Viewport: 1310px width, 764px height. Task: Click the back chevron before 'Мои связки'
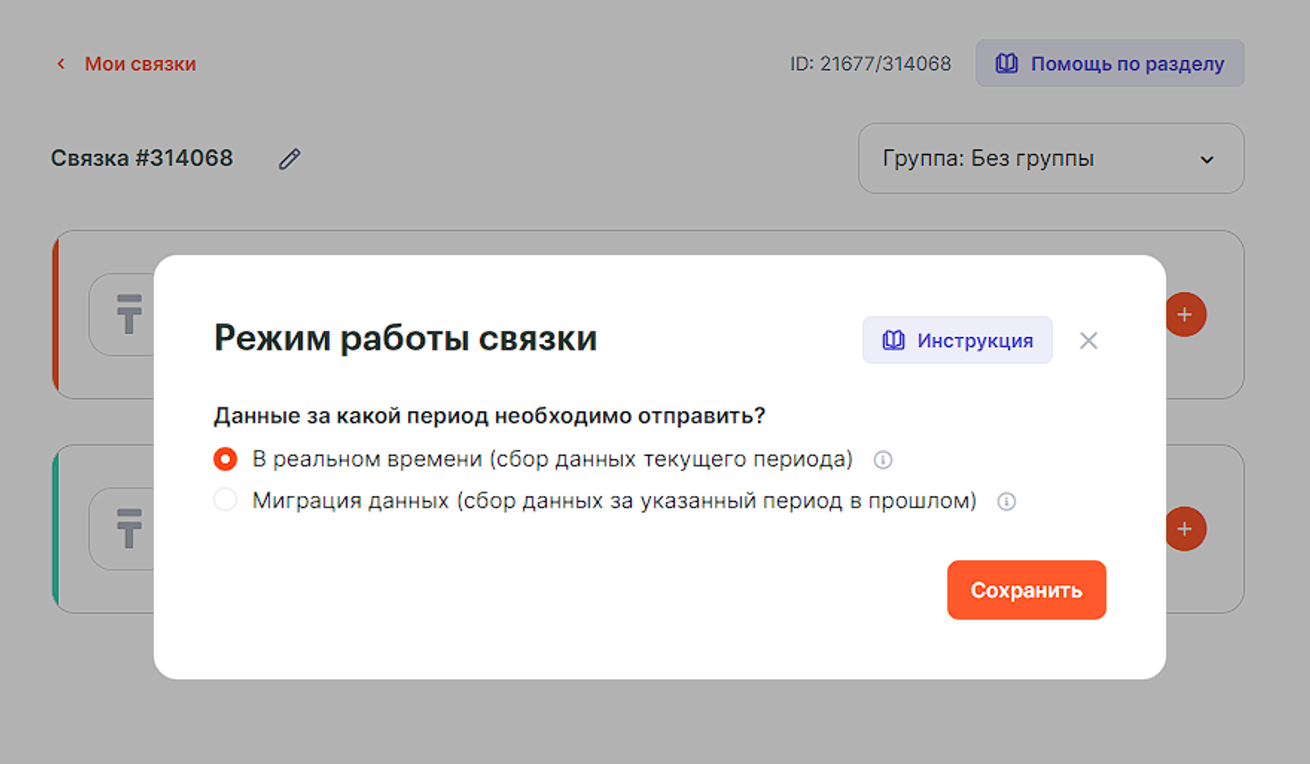click(x=61, y=64)
